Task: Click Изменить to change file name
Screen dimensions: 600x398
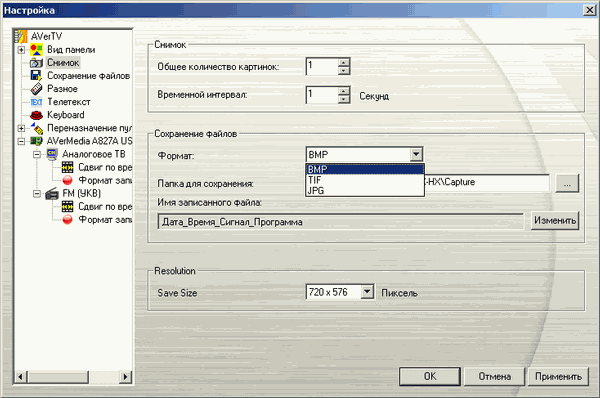Action: click(x=555, y=220)
